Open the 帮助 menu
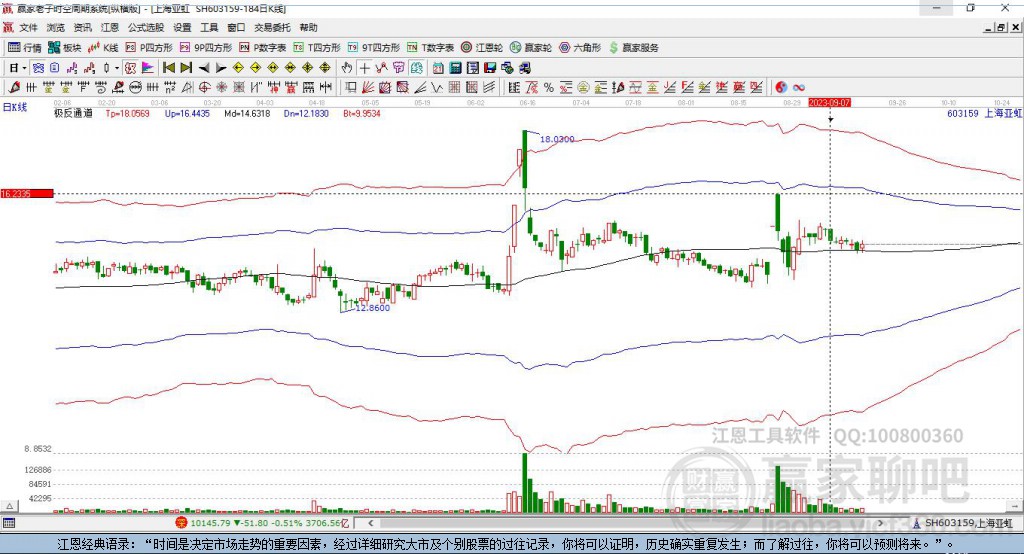Image resolution: width=1024 pixels, height=554 pixels. click(x=308, y=27)
